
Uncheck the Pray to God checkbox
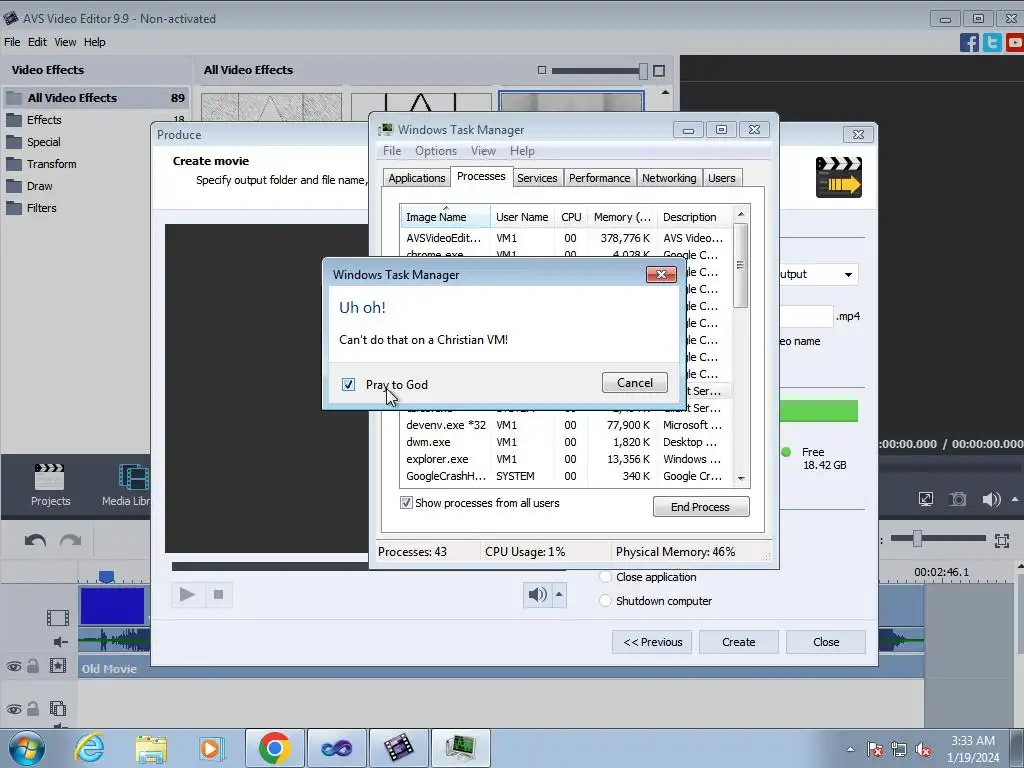(x=349, y=385)
